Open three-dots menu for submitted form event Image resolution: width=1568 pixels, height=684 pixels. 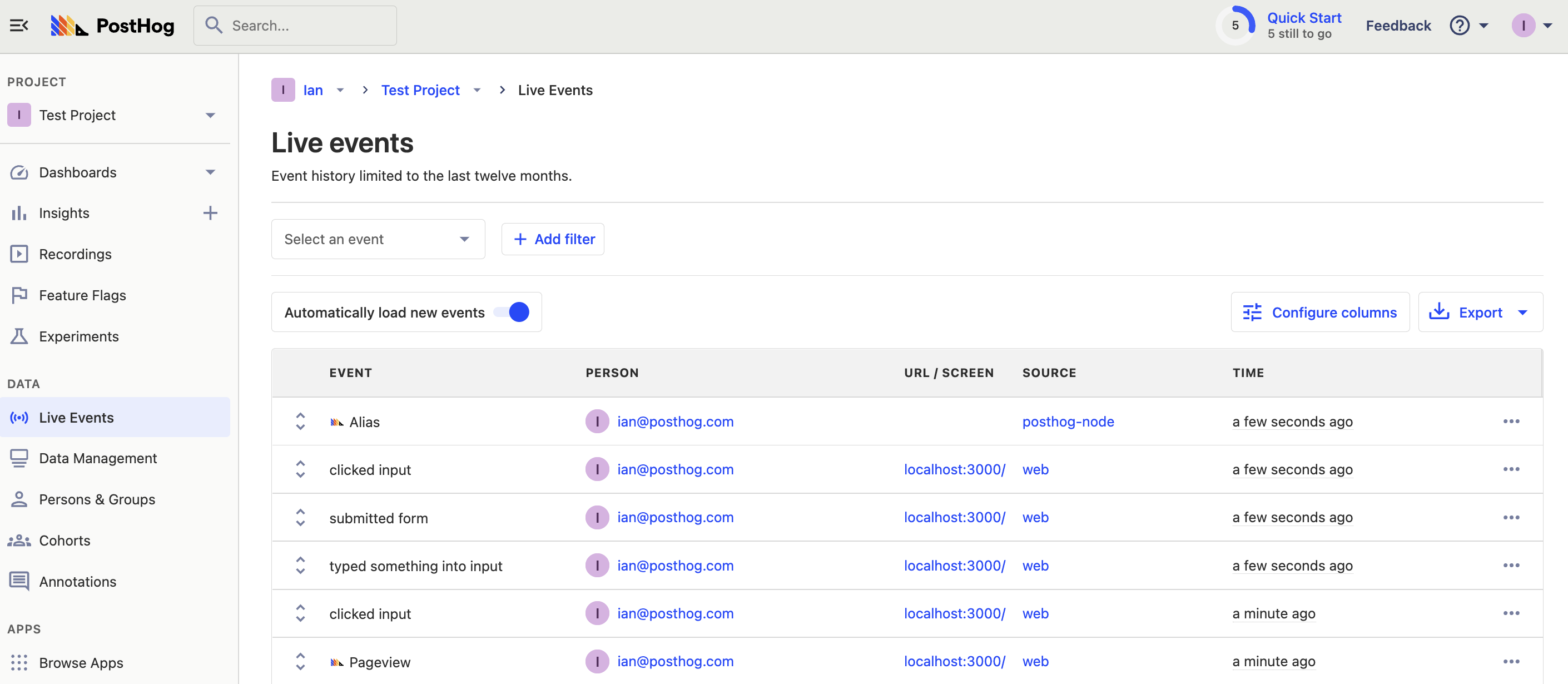(x=1511, y=517)
